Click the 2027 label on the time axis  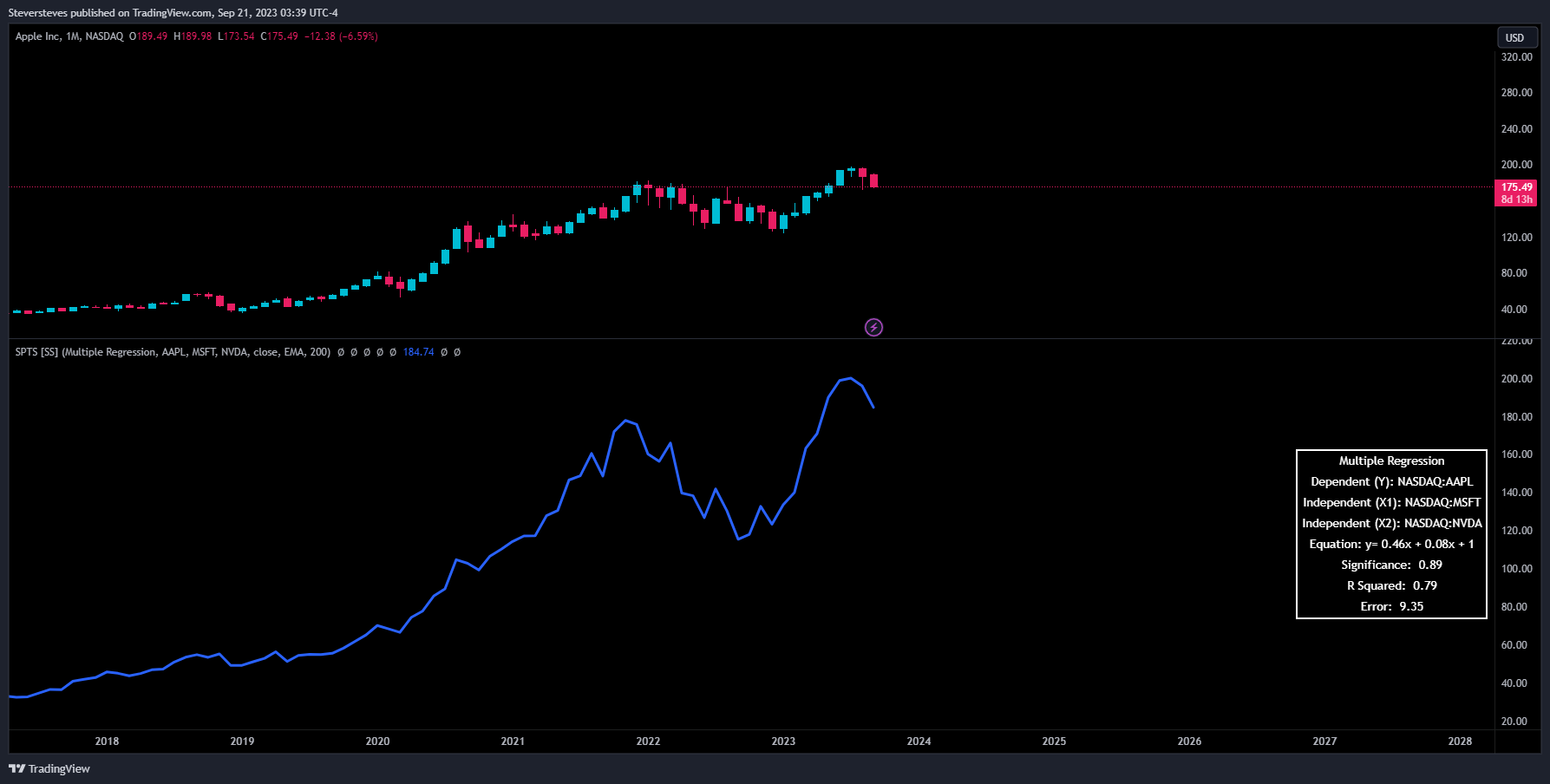1324,741
